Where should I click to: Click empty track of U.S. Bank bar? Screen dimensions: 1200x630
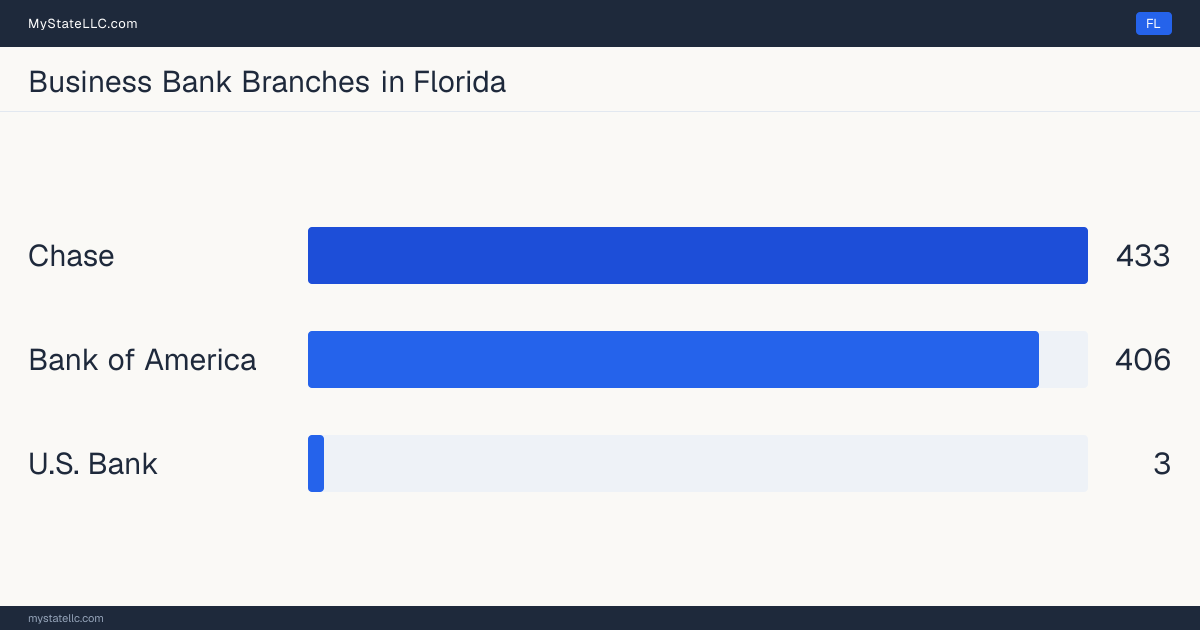706,463
